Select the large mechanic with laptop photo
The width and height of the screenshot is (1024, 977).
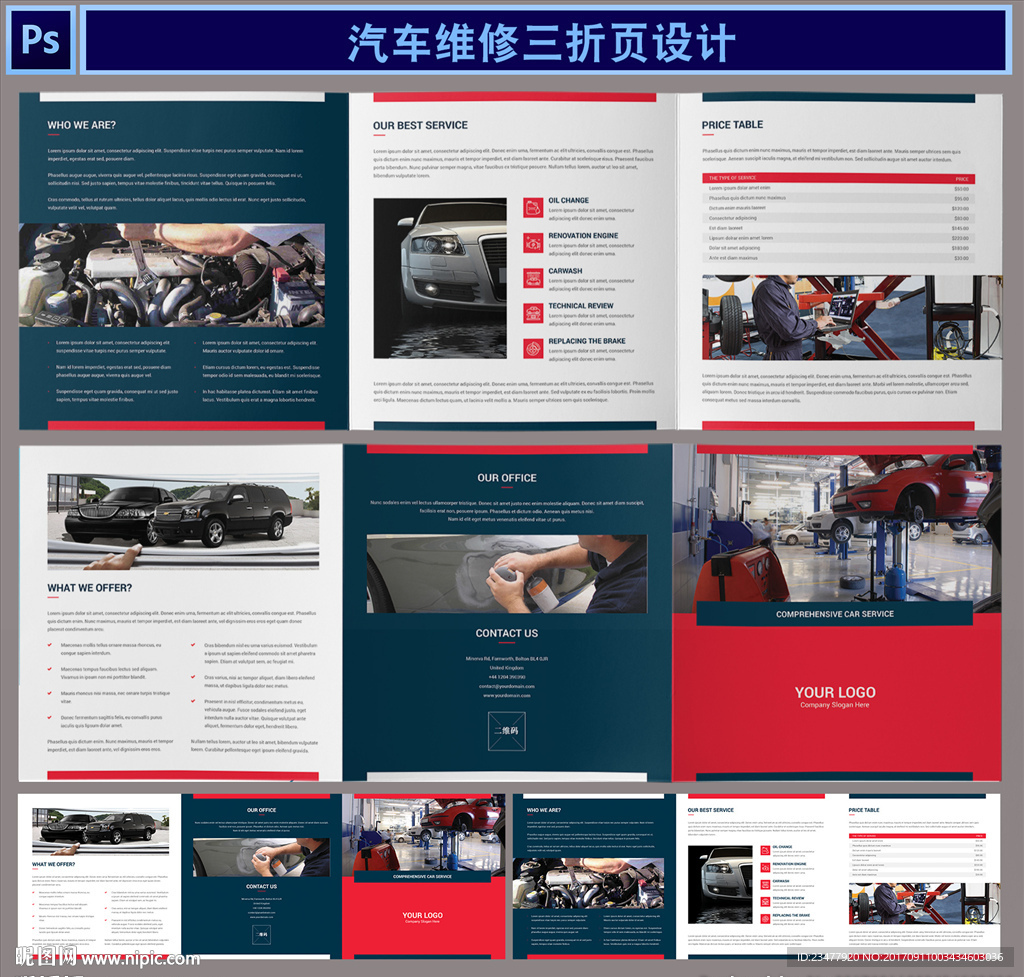852,317
